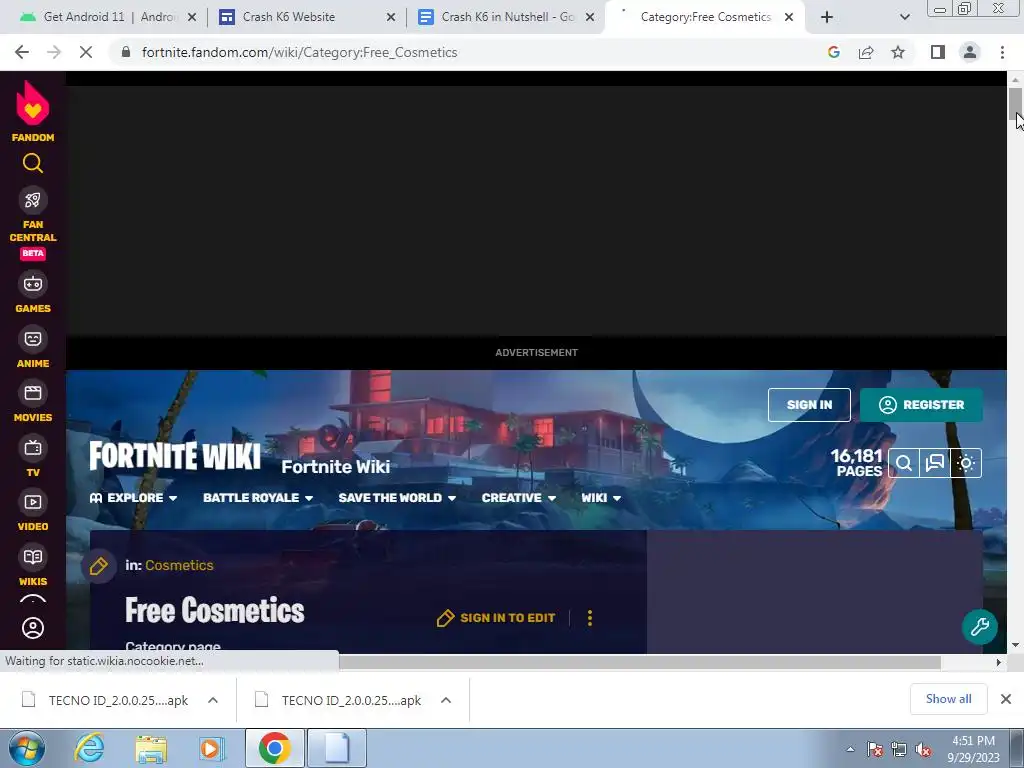Click the browser Back arrow
Image resolution: width=1024 pixels, height=768 pixels.
[x=22, y=52]
